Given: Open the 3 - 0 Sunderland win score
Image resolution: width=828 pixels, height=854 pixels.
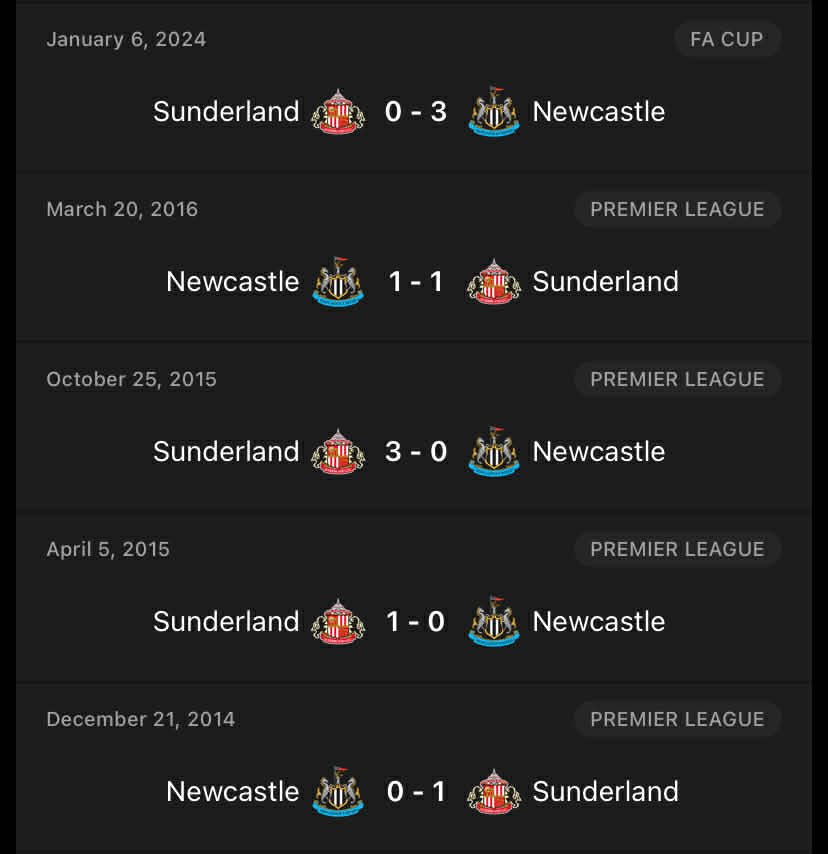Looking at the screenshot, I should click(416, 452).
